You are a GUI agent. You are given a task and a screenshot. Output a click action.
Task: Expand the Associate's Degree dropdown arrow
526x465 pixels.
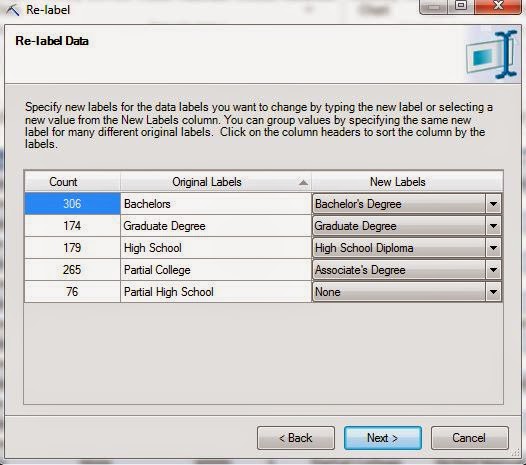tap(493, 270)
